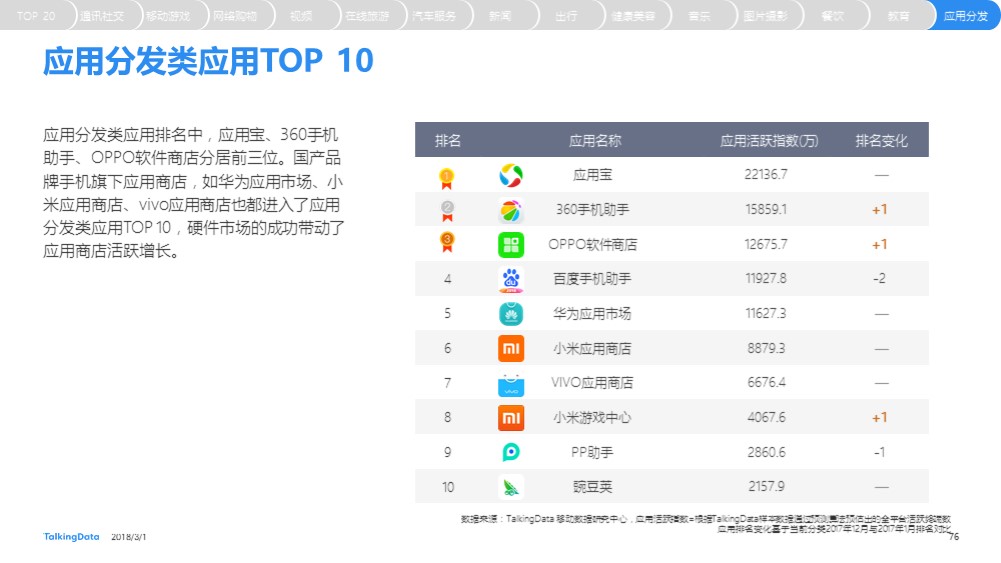The image size is (1001, 563).
Task: Click the TalkingData logo link
Action: point(72,537)
